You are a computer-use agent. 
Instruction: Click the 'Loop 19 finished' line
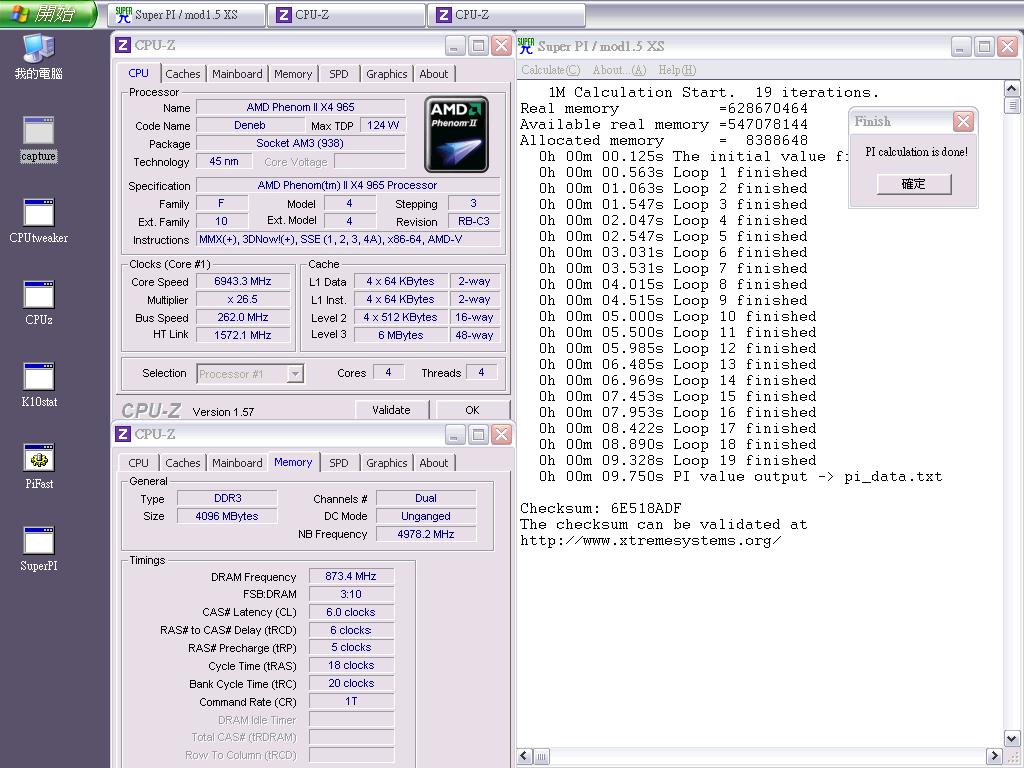[x=677, y=460]
